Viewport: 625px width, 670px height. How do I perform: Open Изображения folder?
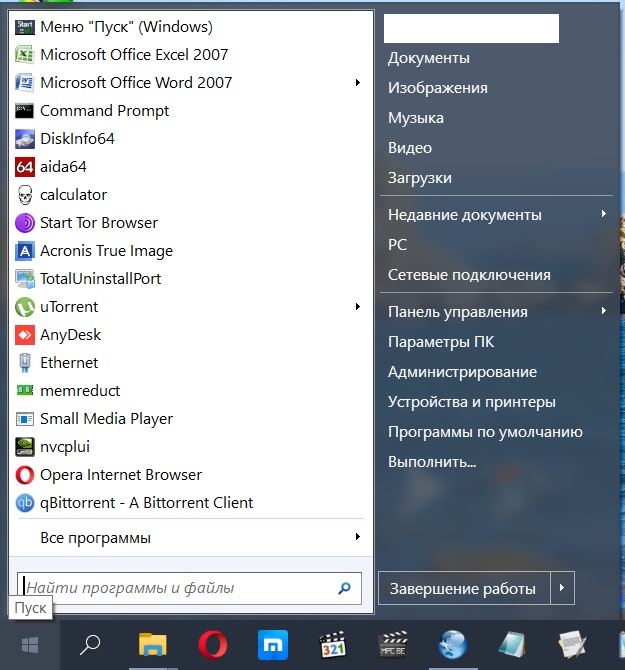tap(438, 88)
